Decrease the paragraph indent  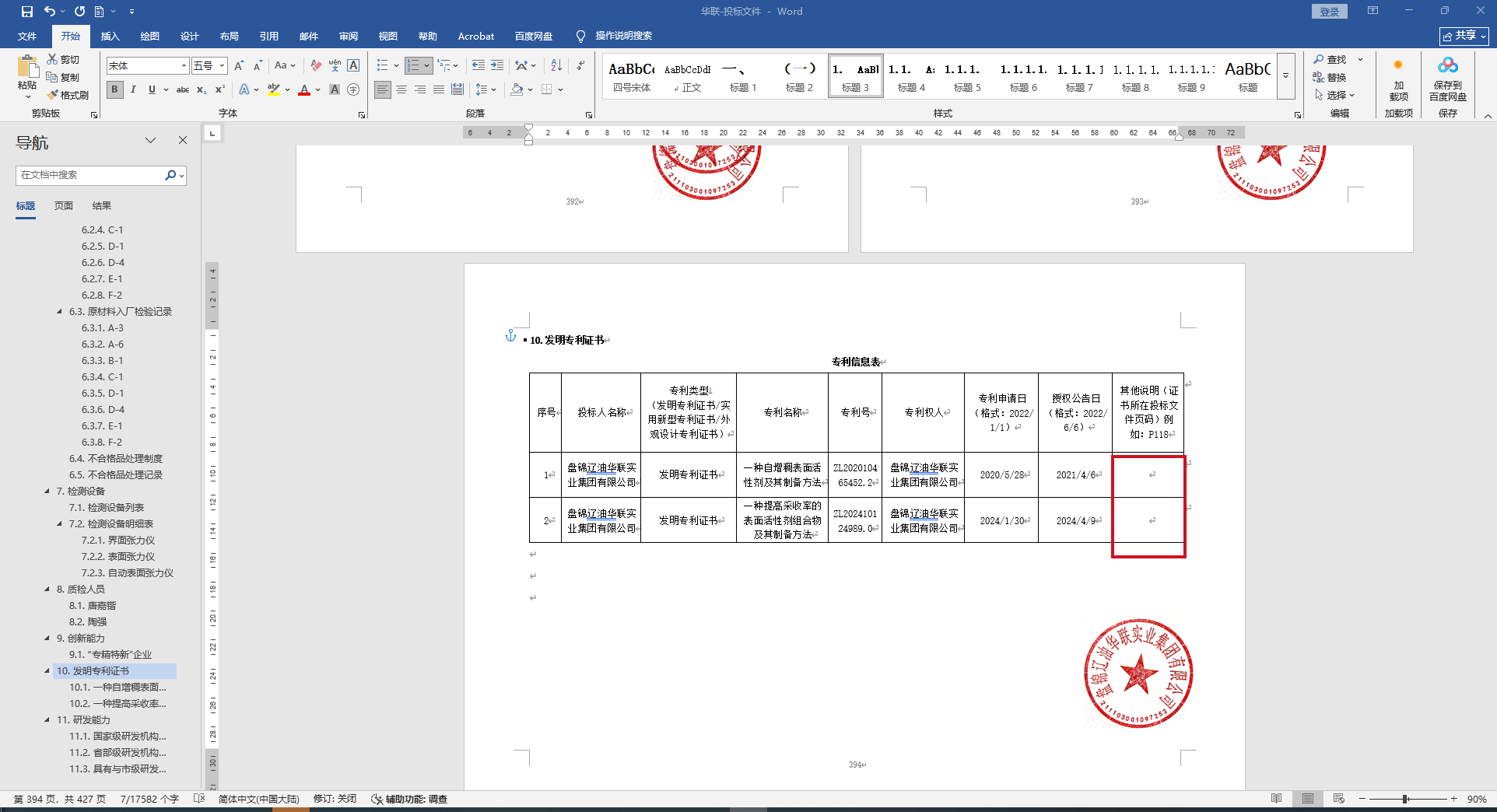478,65
